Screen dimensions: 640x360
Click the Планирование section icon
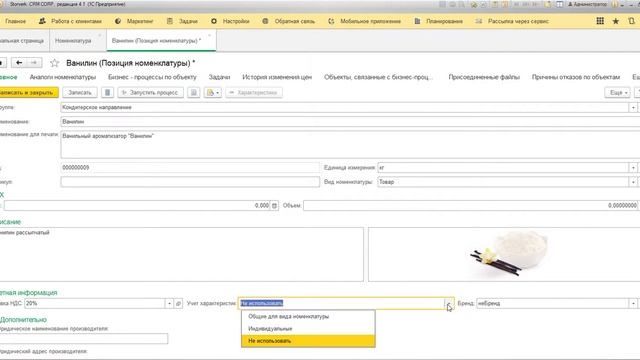pos(417,21)
